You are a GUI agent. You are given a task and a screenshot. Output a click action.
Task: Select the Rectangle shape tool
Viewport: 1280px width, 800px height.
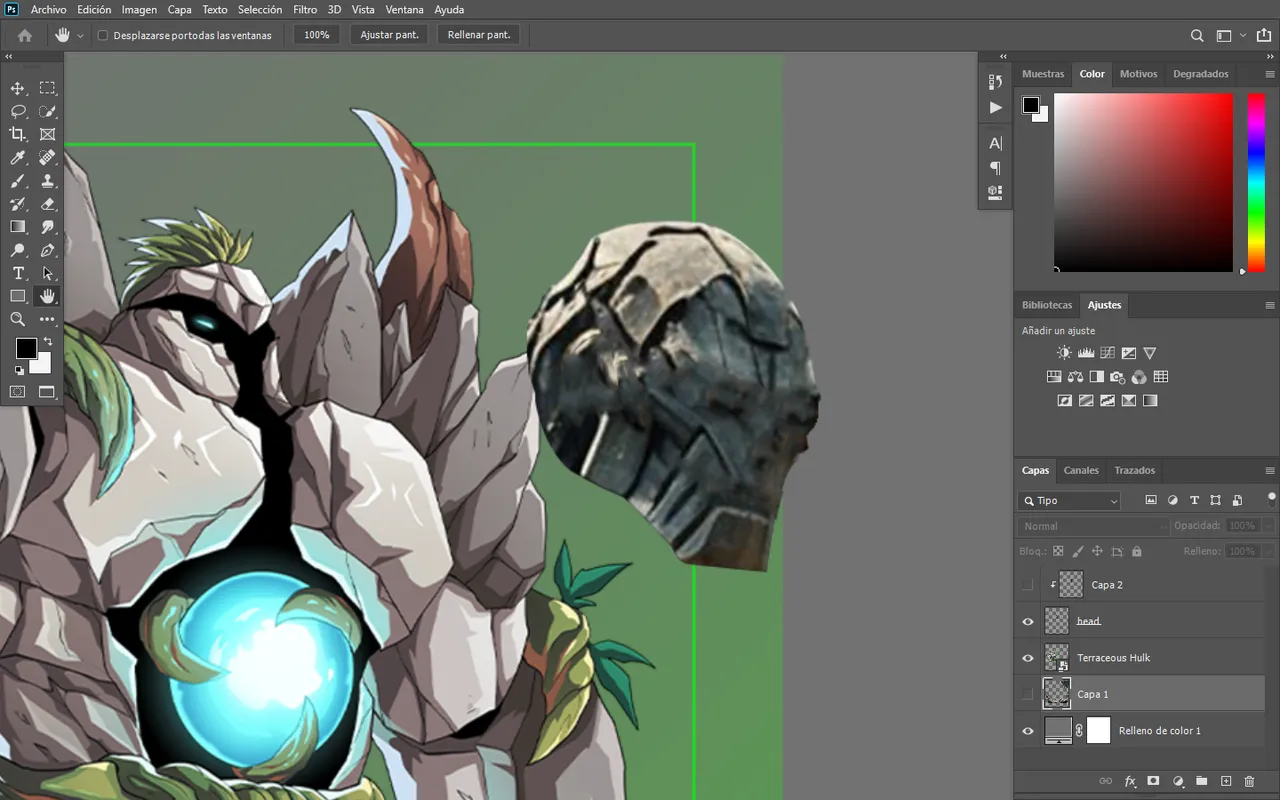coord(18,296)
